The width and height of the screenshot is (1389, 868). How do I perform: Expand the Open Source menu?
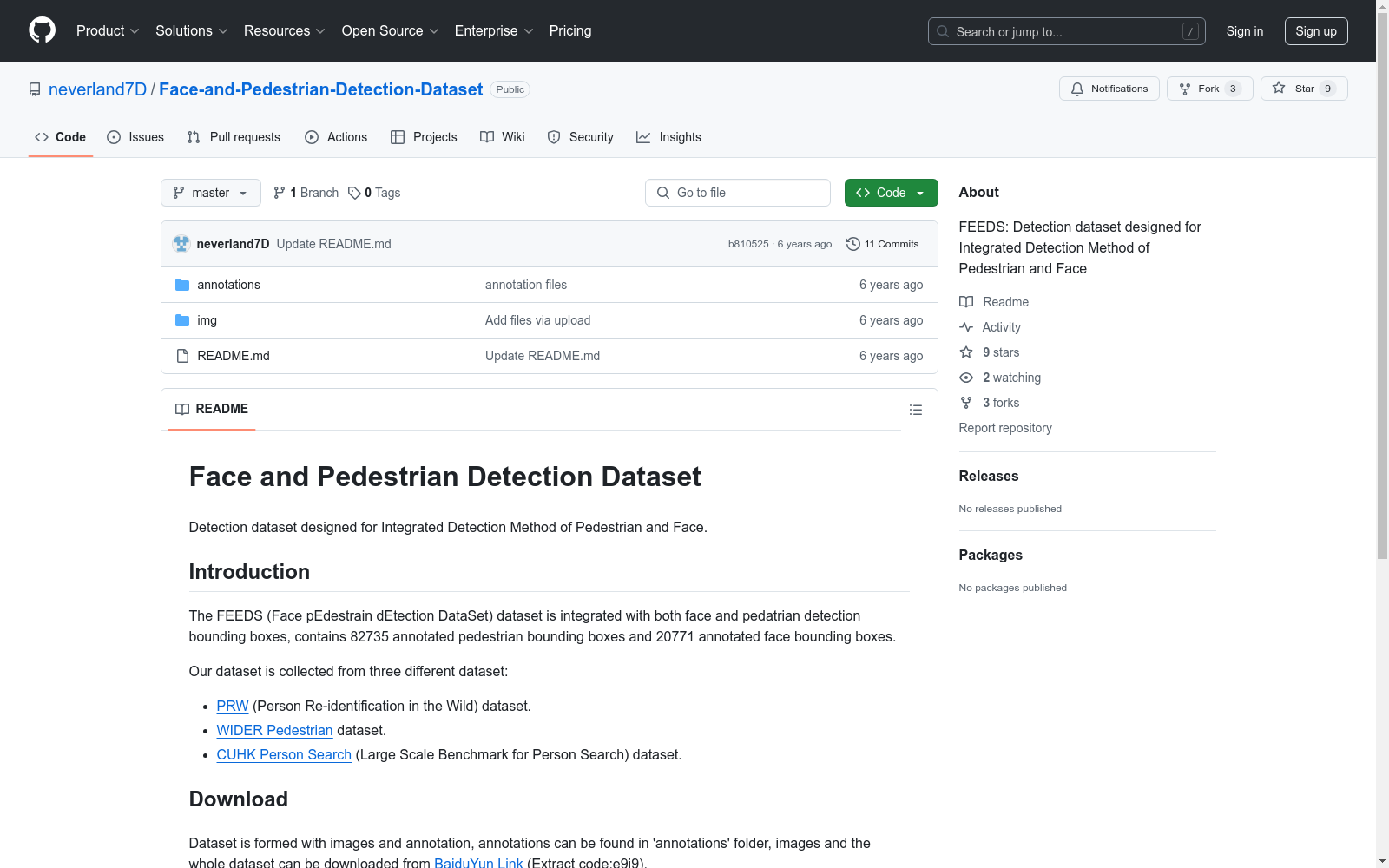391,31
